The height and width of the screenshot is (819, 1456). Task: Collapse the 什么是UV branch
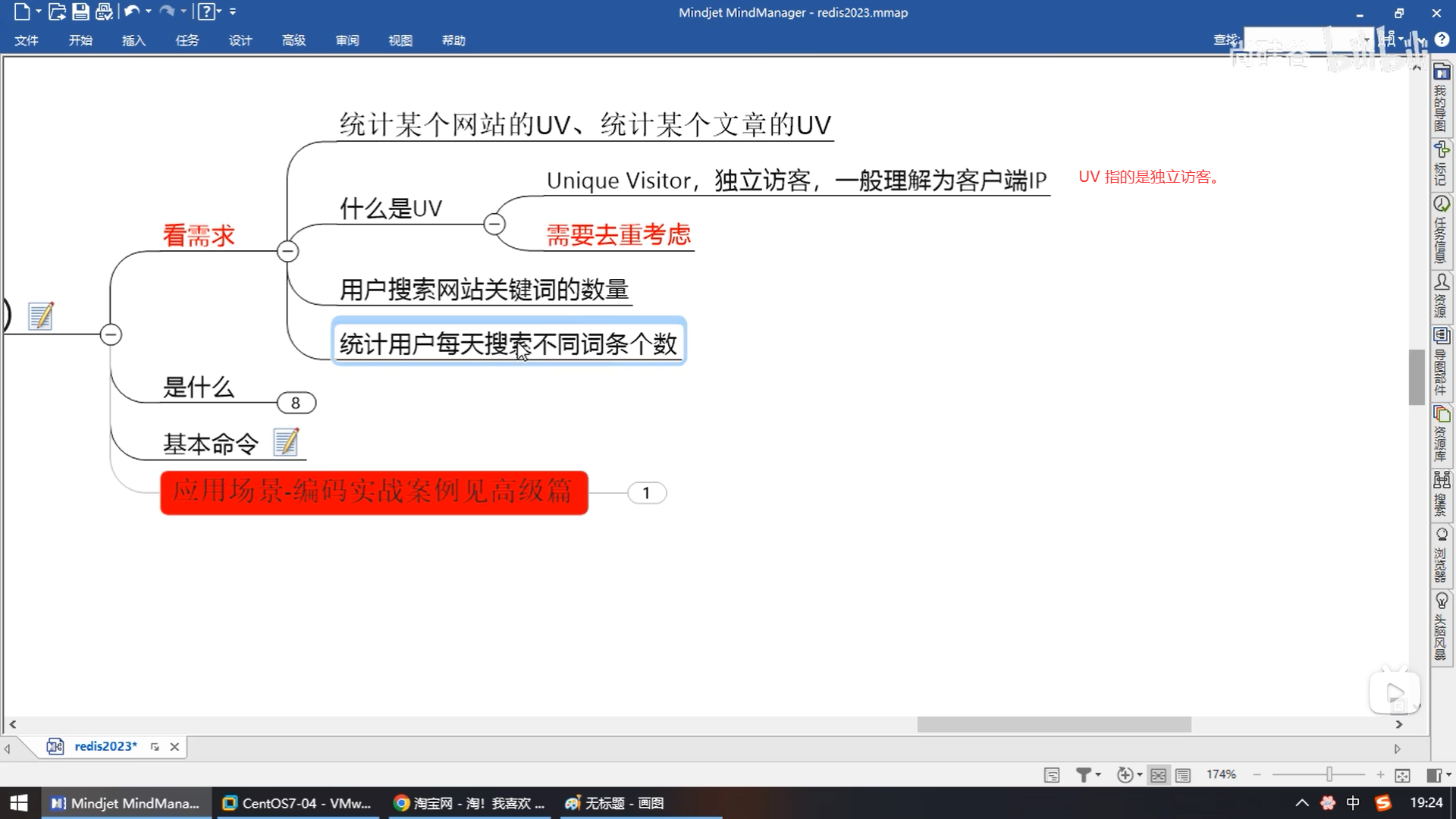[494, 224]
